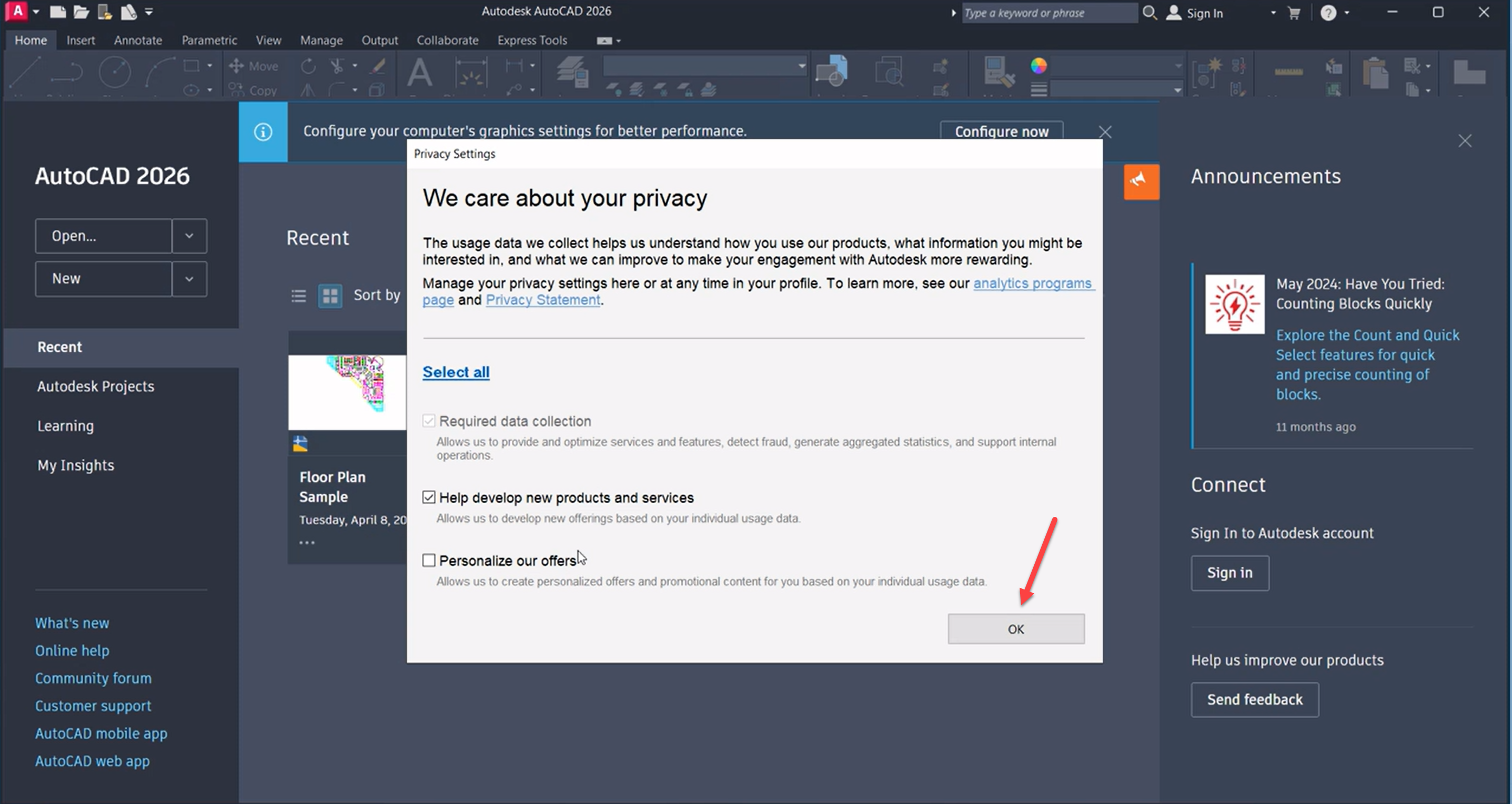This screenshot has width=1512, height=804.
Task: Select My Insights in sidebar
Action: (76, 465)
